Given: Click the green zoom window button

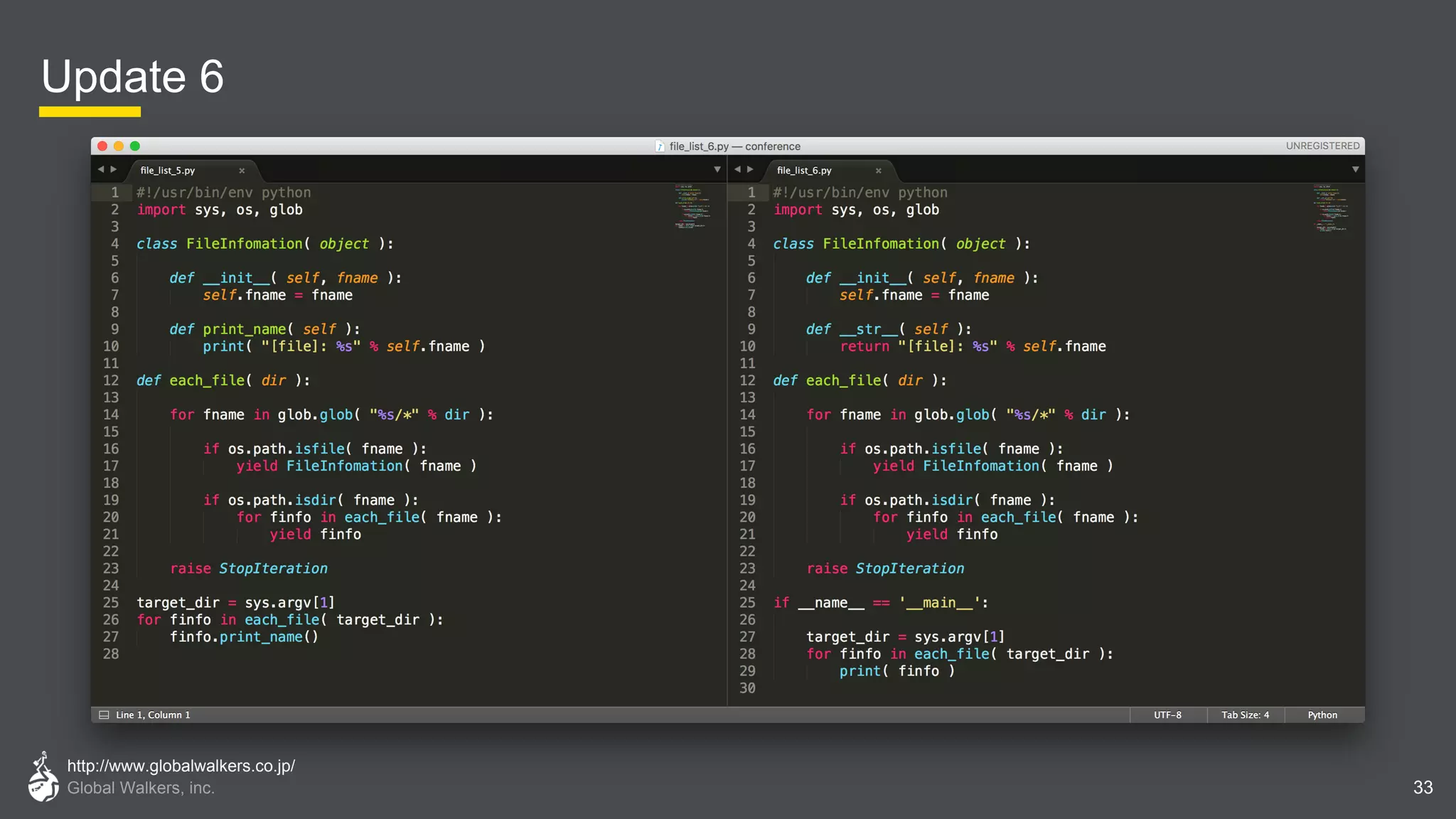Looking at the screenshot, I should [x=135, y=146].
